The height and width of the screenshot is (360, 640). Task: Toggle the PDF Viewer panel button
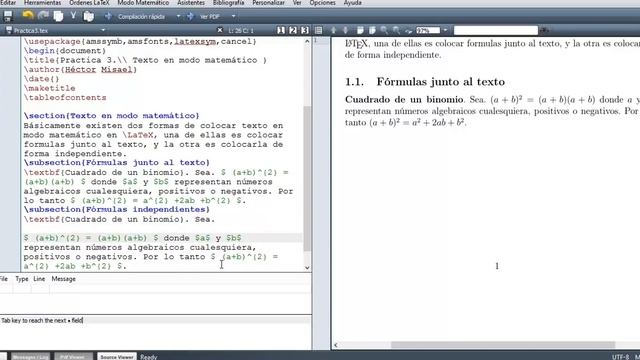(x=73, y=357)
